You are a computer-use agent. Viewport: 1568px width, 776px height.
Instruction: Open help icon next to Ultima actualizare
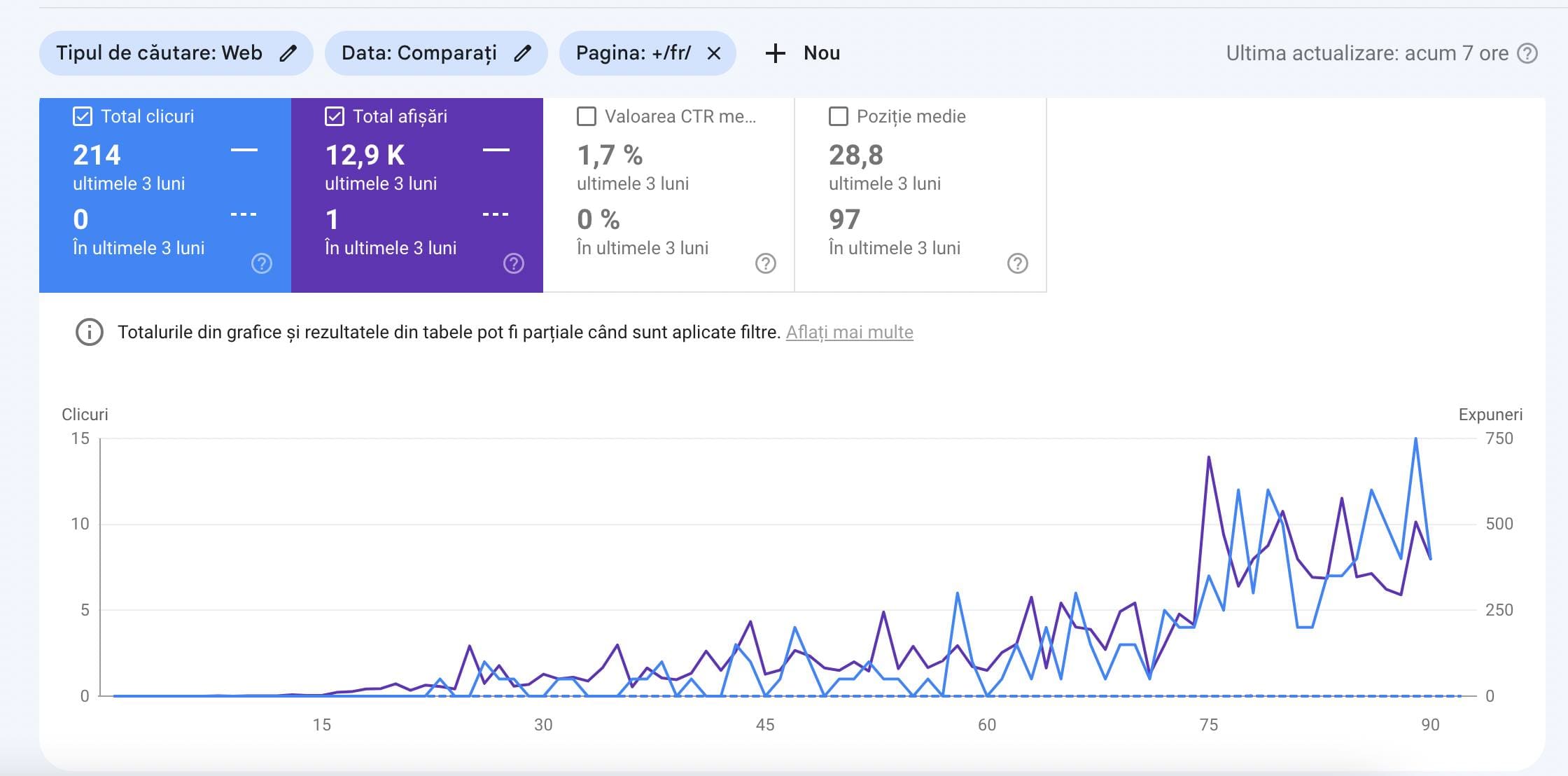(x=1527, y=53)
